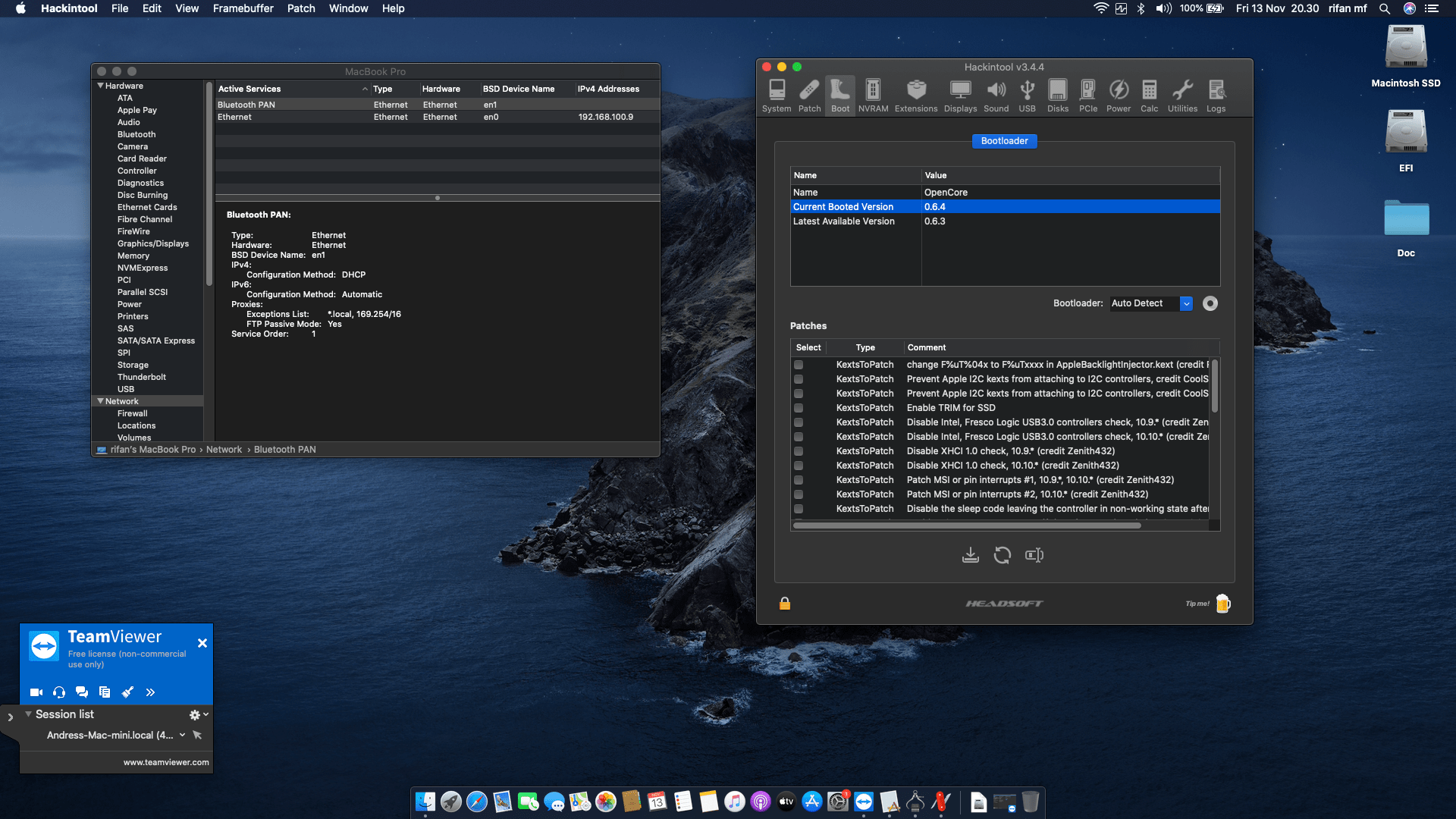Collapse the Hardware section in System Information

click(x=101, y=86)
